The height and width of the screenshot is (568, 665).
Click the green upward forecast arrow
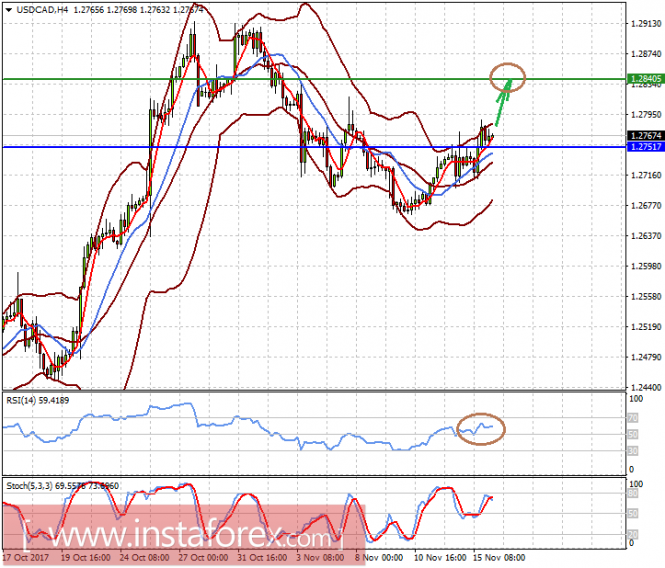pos(500,98)
